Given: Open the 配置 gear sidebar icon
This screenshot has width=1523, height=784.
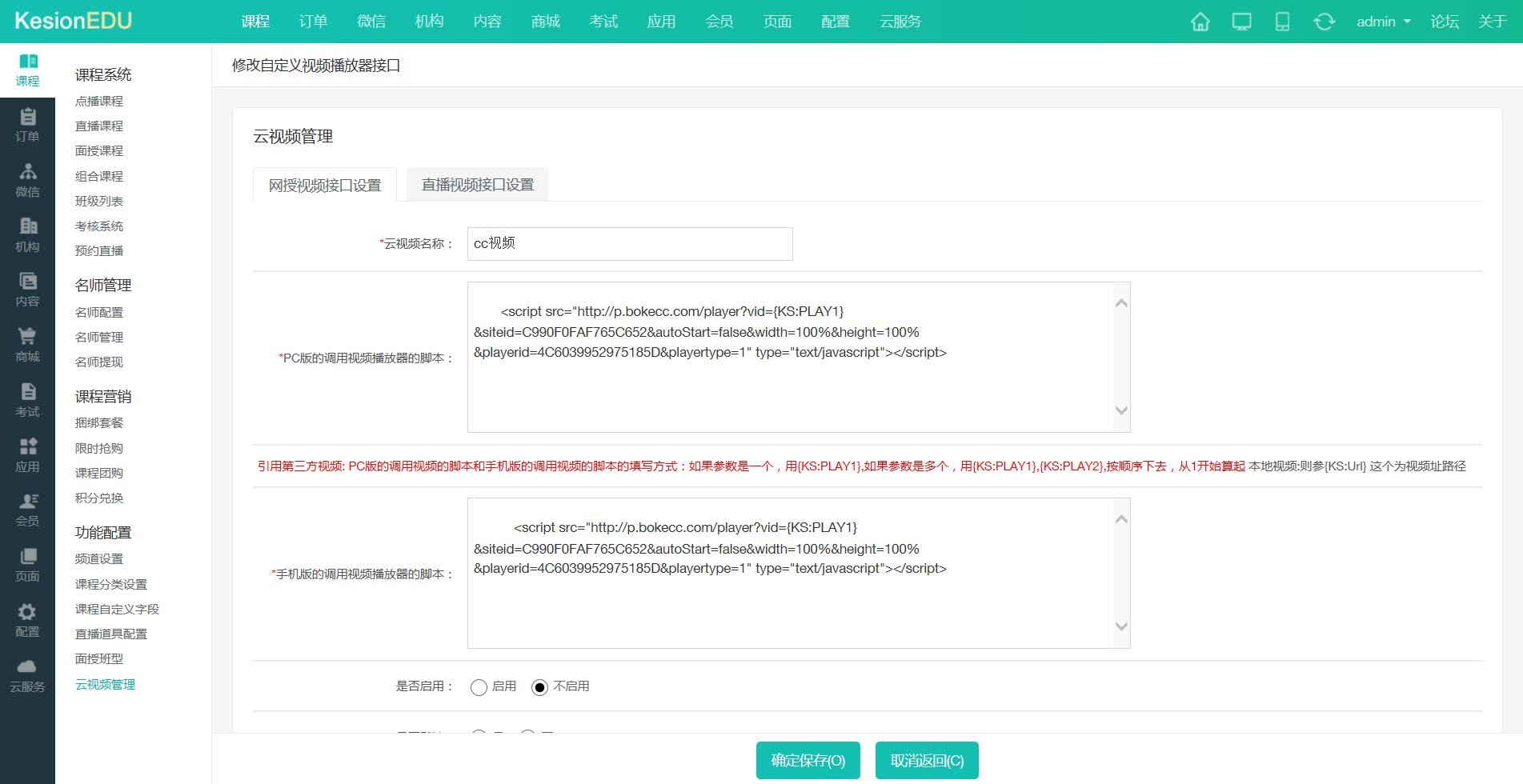Looking at the screenshot, I should tap(27, 621).
